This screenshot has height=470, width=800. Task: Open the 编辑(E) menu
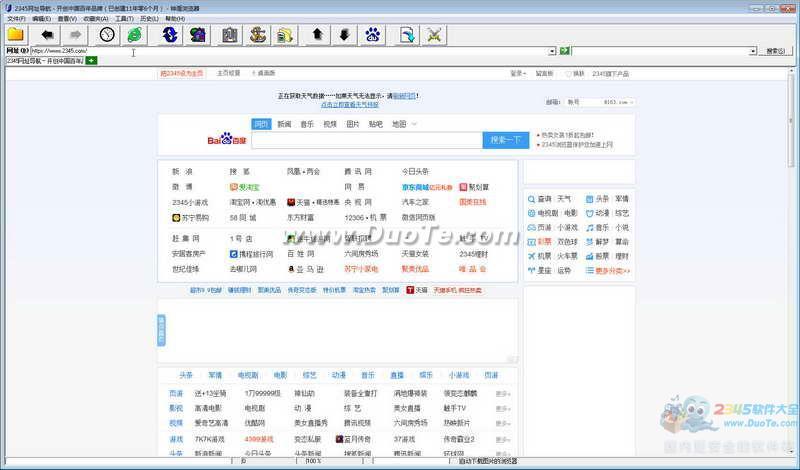point(41,19)
